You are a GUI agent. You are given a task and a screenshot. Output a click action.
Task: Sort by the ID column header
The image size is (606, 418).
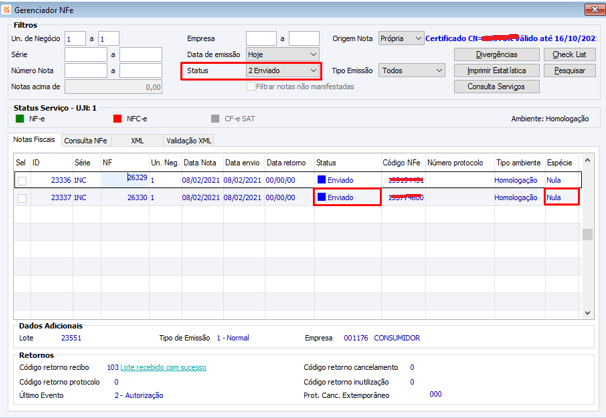pyautogui.click(x=52, y=163)
